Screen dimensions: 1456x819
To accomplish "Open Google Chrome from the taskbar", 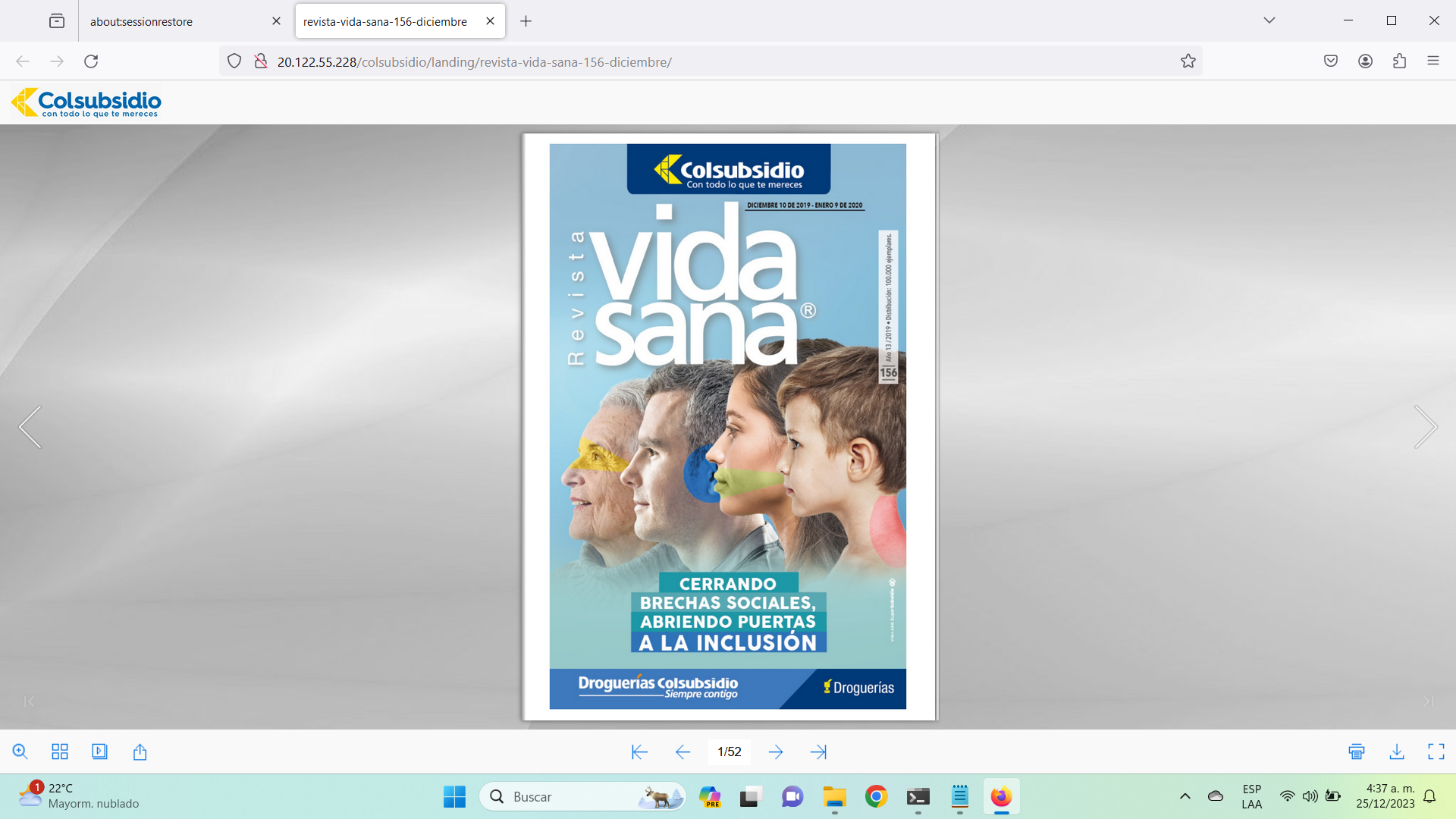I will pos(876,796).
